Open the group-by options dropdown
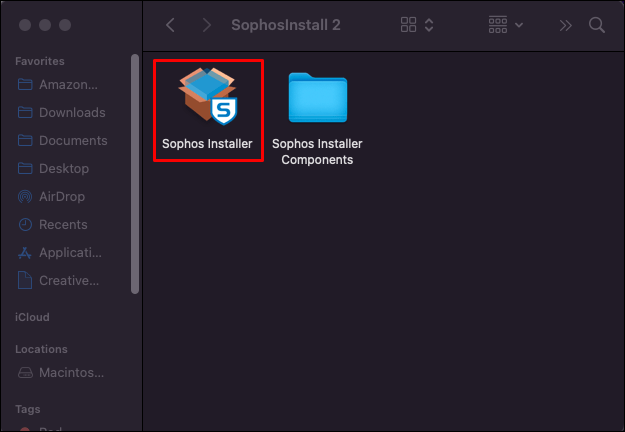Screen dimensions: 625x432 (506, 25)
